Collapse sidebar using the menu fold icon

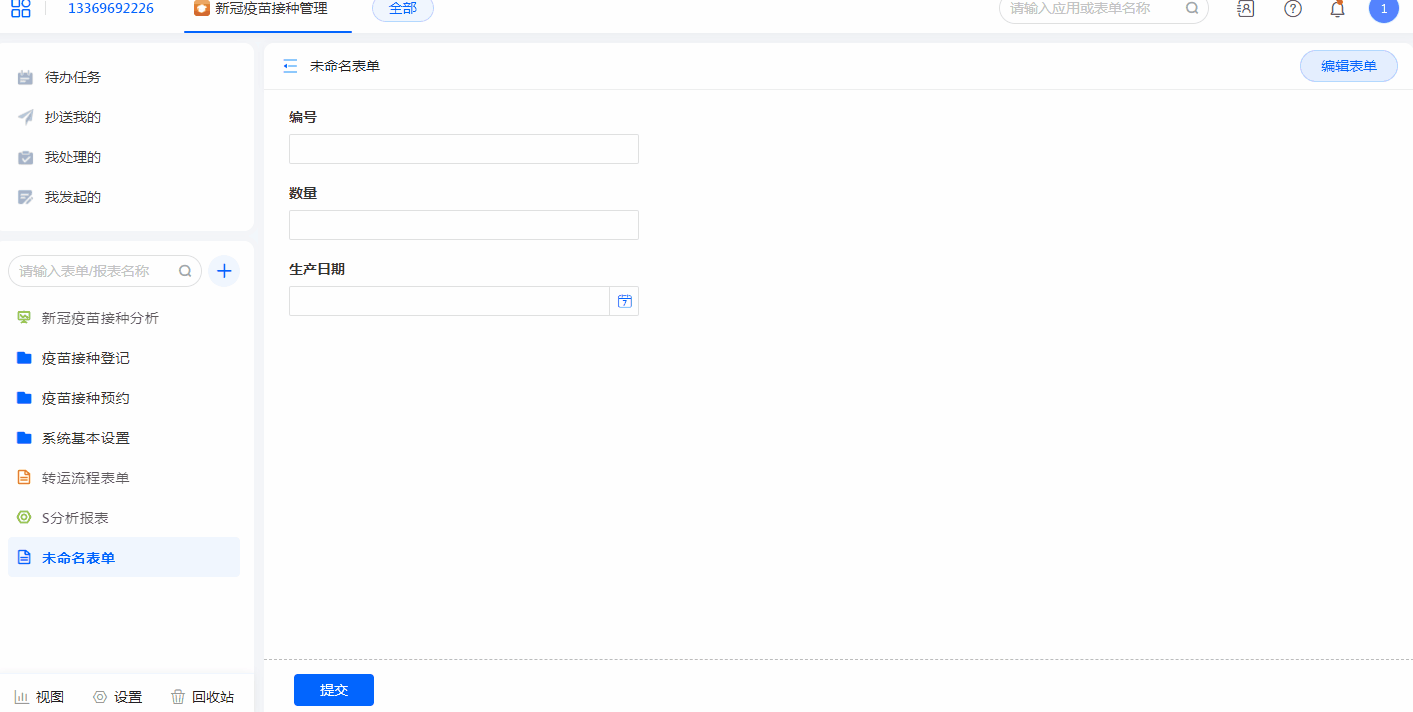pos(290,66)
